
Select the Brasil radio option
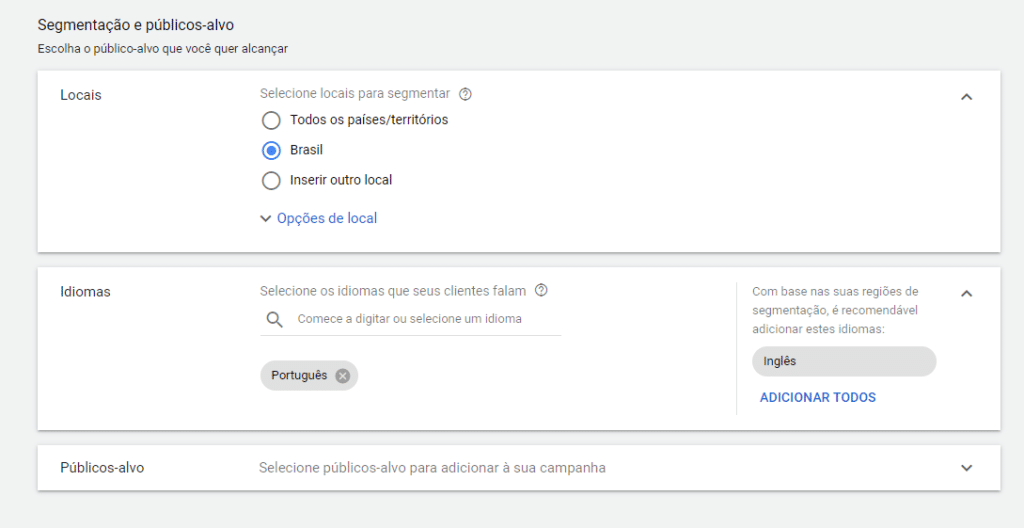tap(271, 150)
